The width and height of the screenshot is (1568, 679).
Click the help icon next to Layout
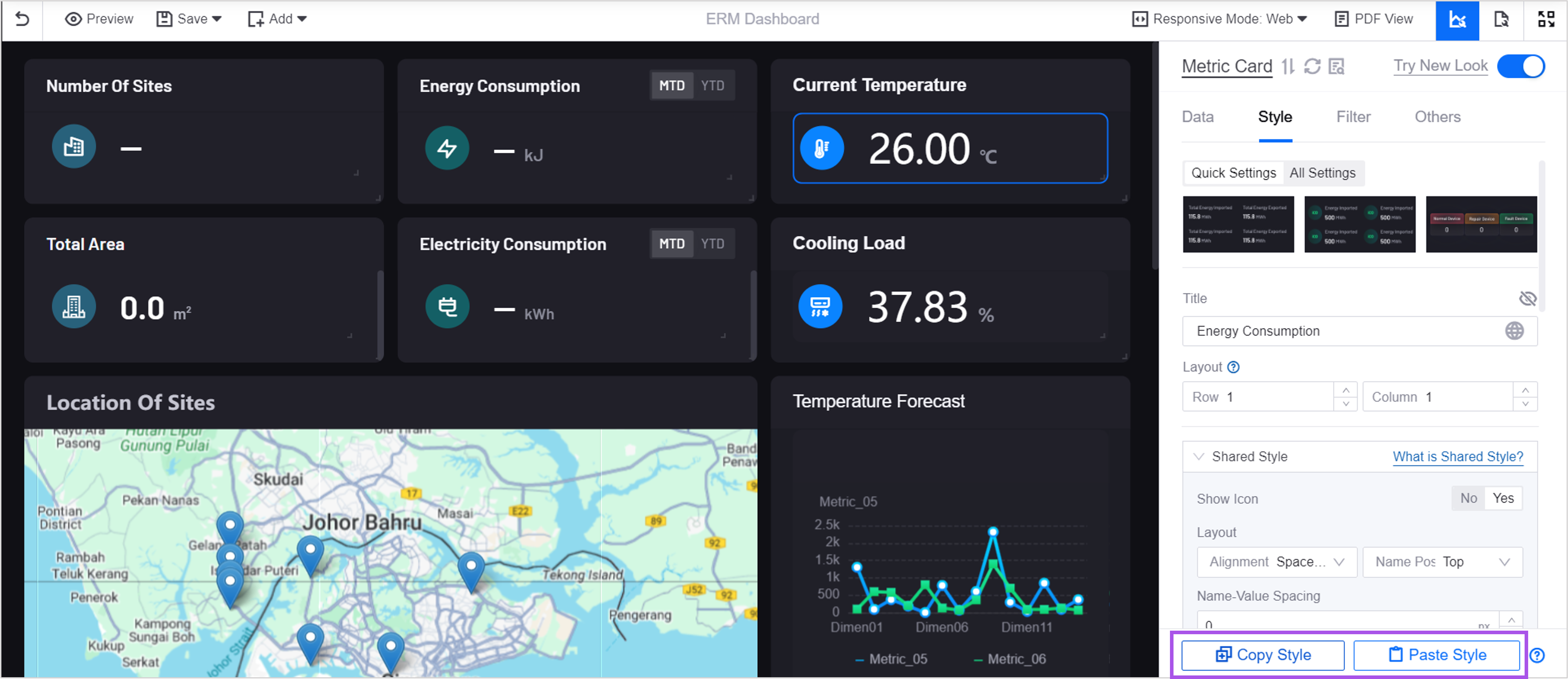coord(1233,367)
